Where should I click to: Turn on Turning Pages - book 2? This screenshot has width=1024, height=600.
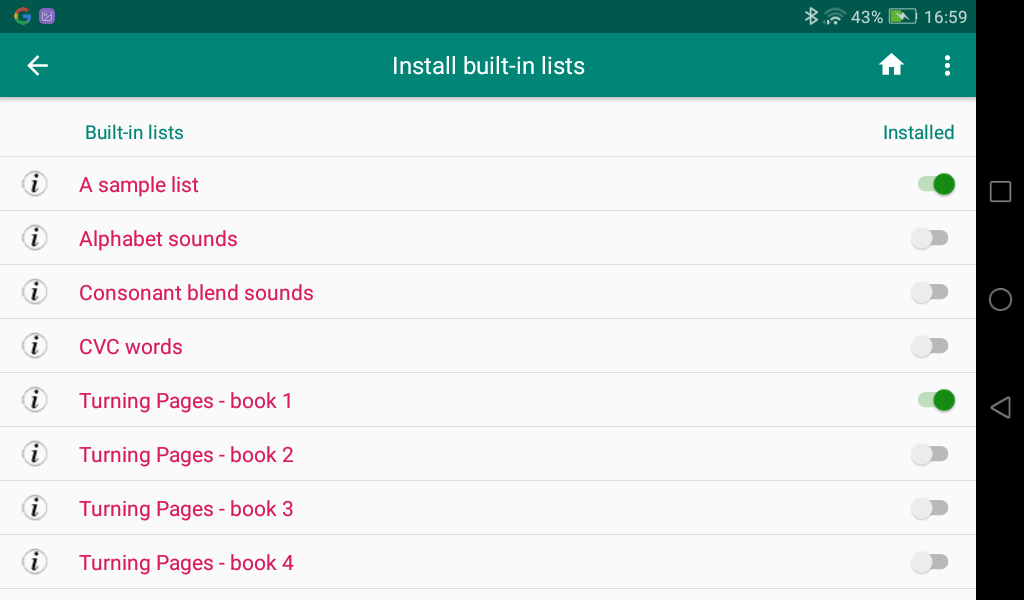930,453
